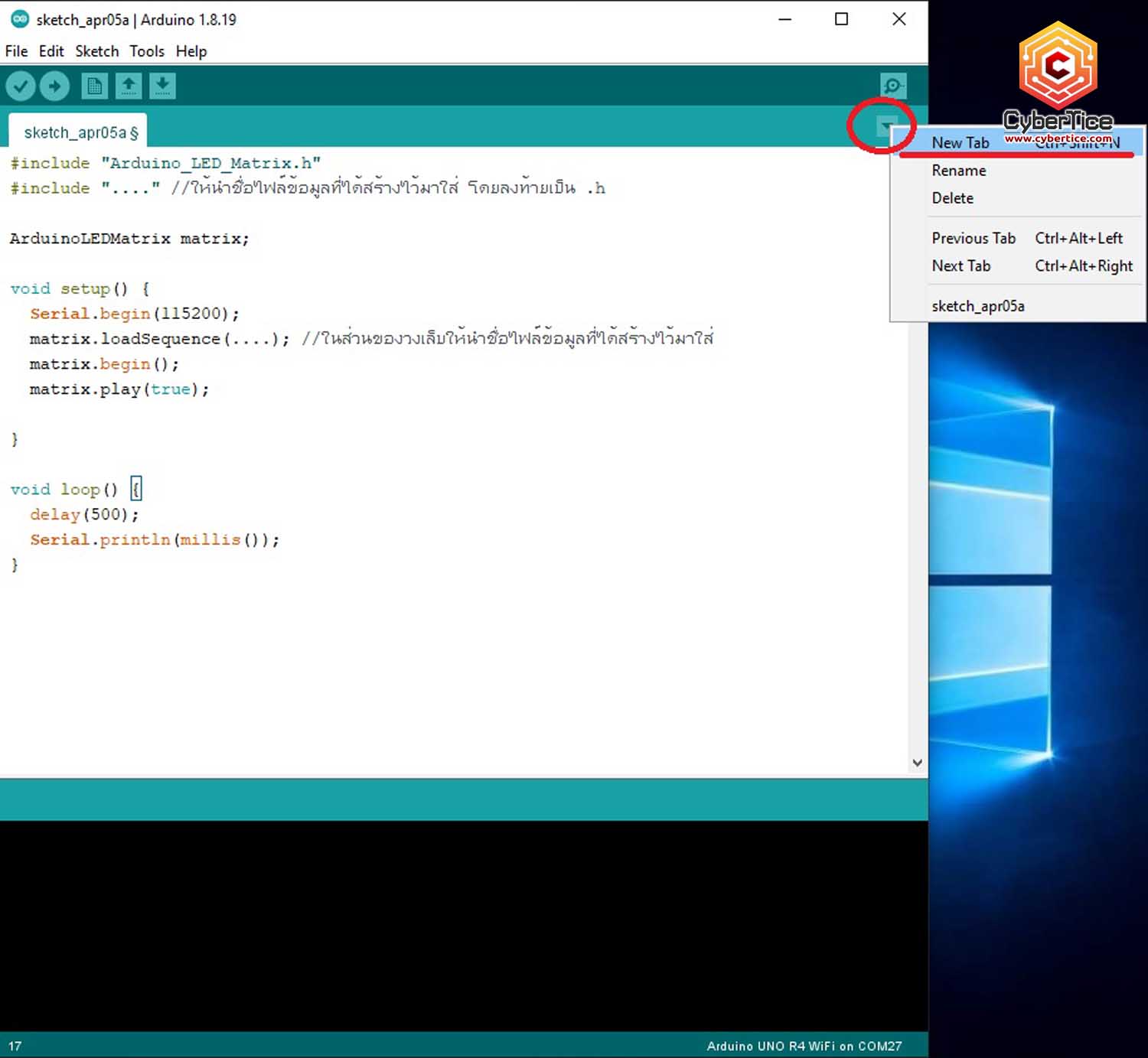Open the Sketch menu
Image resolution: width=1148 pixels, height=1058 pixels.
coord(96,51)
